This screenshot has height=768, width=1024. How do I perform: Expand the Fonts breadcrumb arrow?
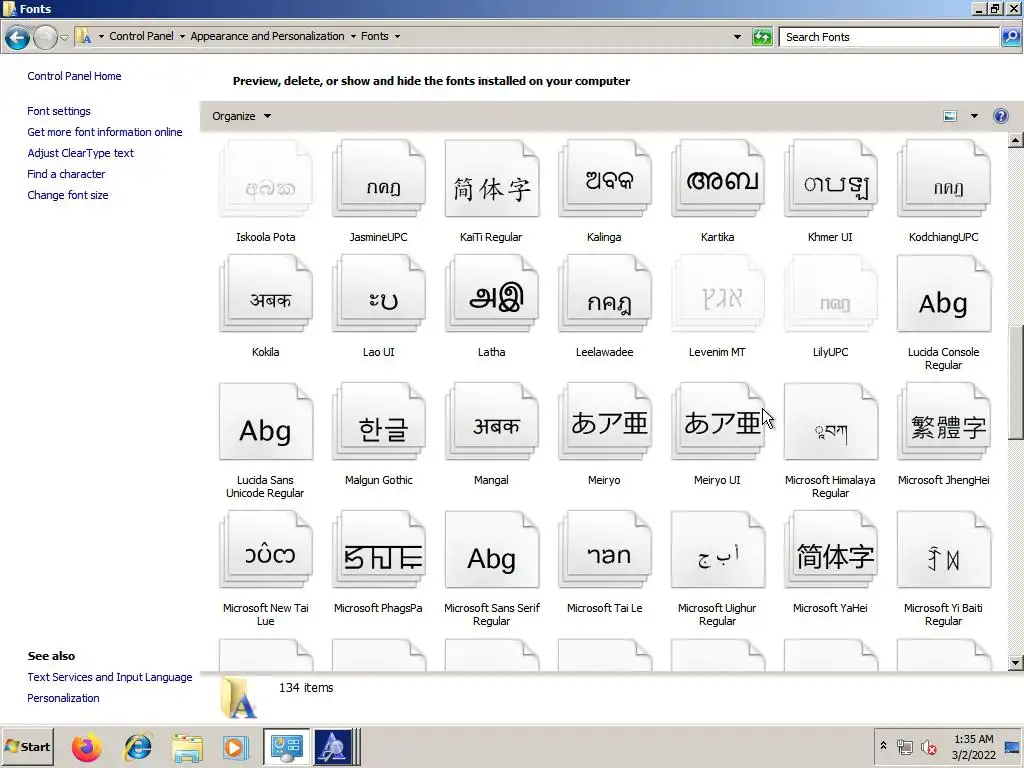397,37
